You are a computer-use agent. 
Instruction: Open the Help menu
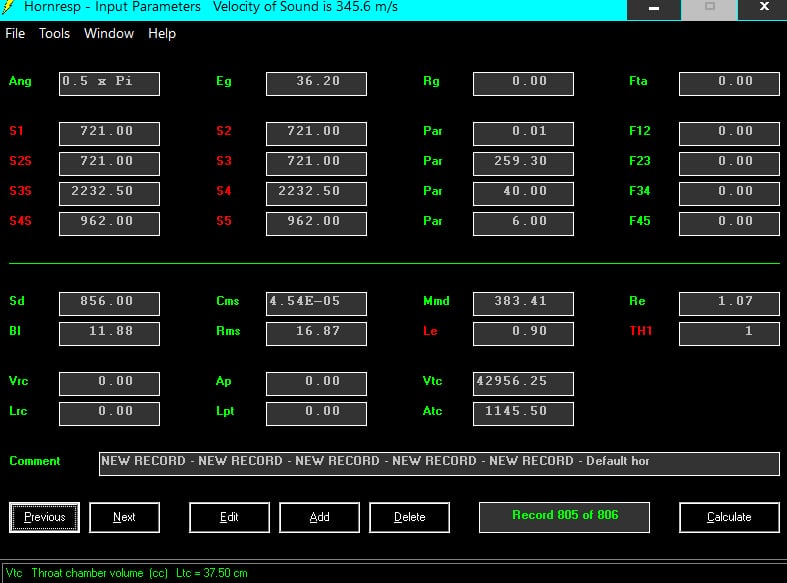(x=162, y=34)
